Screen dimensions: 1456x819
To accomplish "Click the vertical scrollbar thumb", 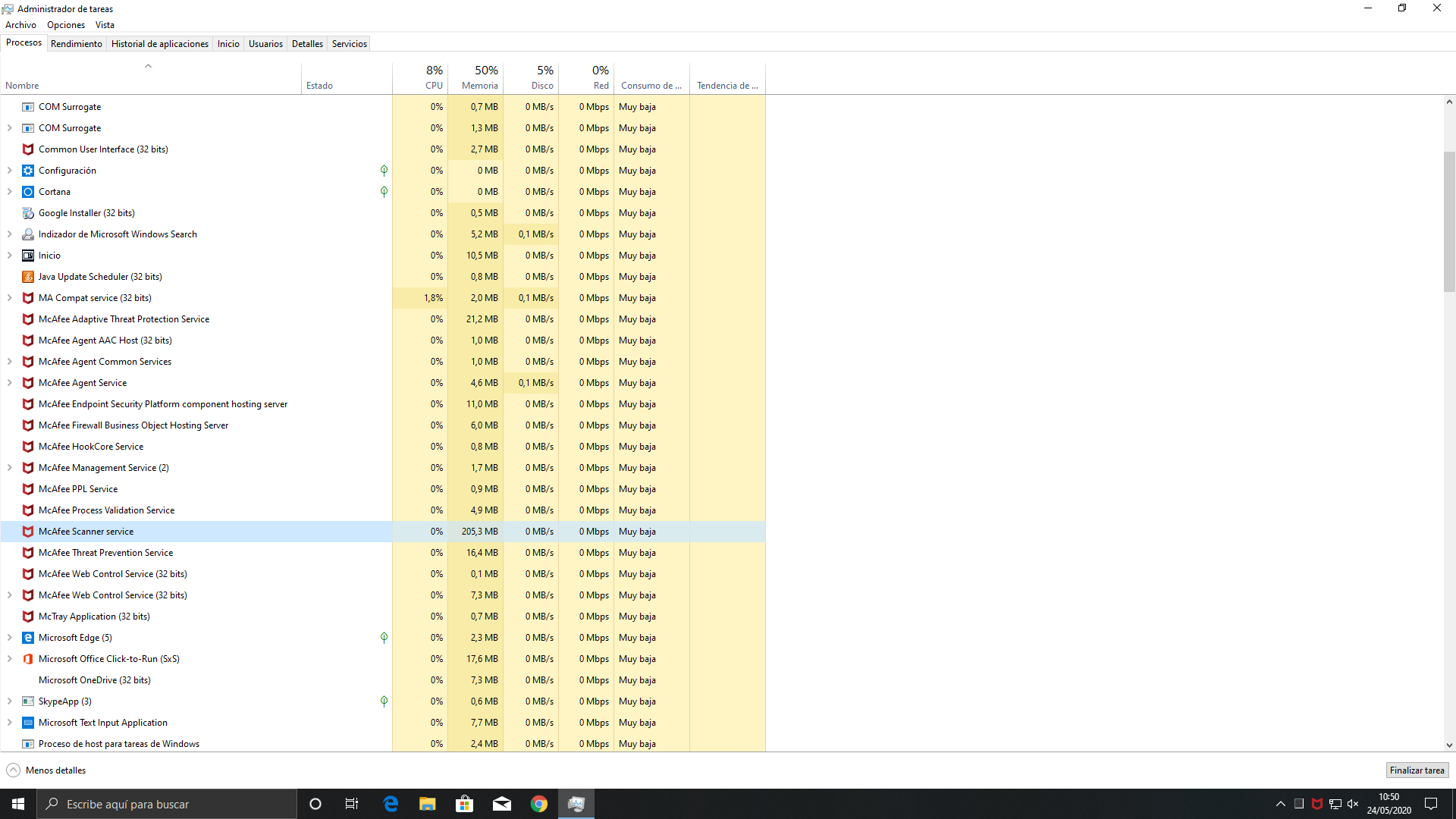I will (1449, 221).
